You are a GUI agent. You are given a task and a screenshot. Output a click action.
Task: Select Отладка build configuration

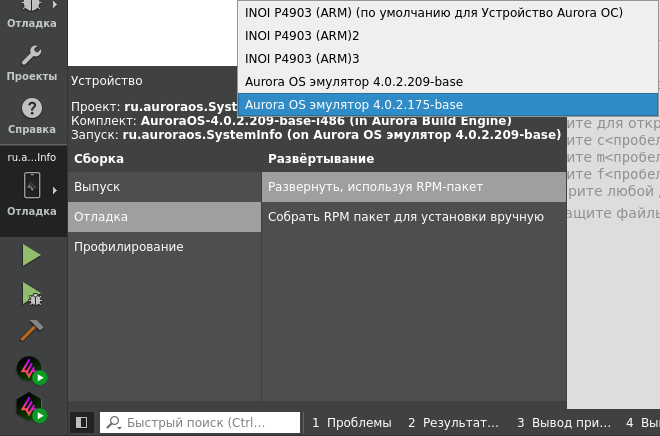[x=165, y=217]
